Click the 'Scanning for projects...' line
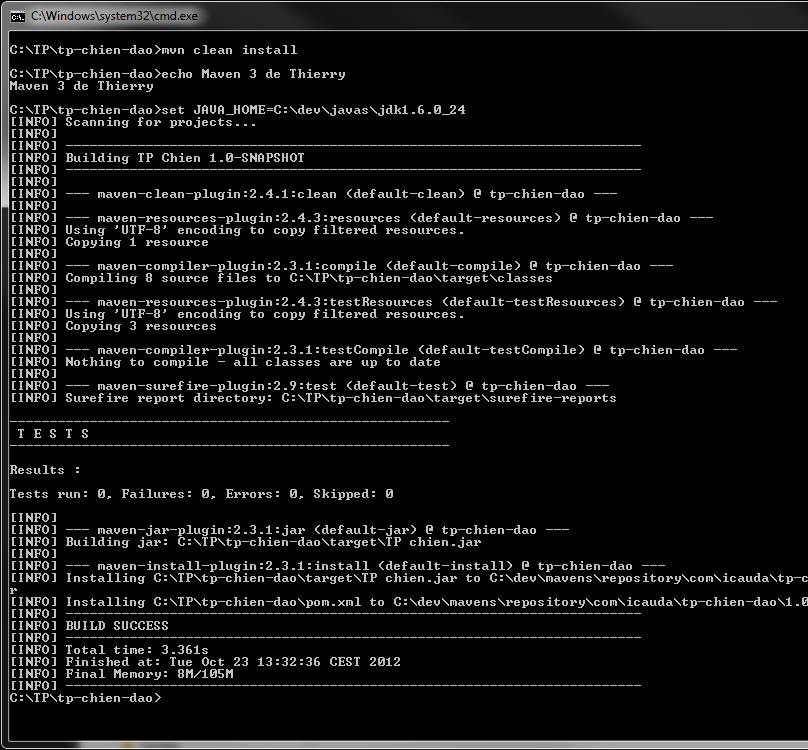808x750 pixels. pyautogui.click(x=160, y=122)
